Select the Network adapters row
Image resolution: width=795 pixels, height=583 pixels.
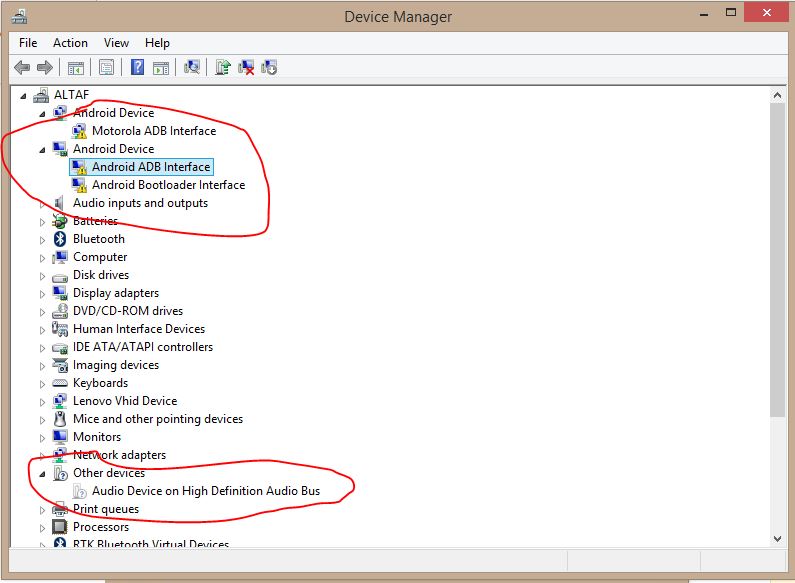(x=120, y=455)
